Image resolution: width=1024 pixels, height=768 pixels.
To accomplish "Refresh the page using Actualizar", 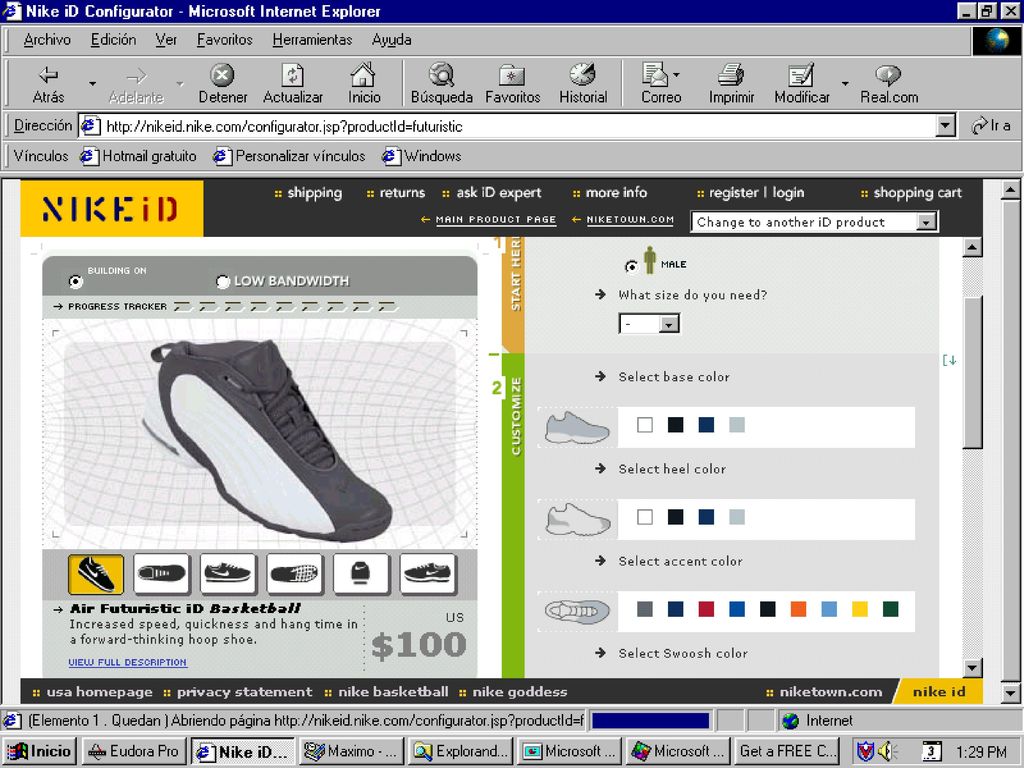I will tap(293, 84).
